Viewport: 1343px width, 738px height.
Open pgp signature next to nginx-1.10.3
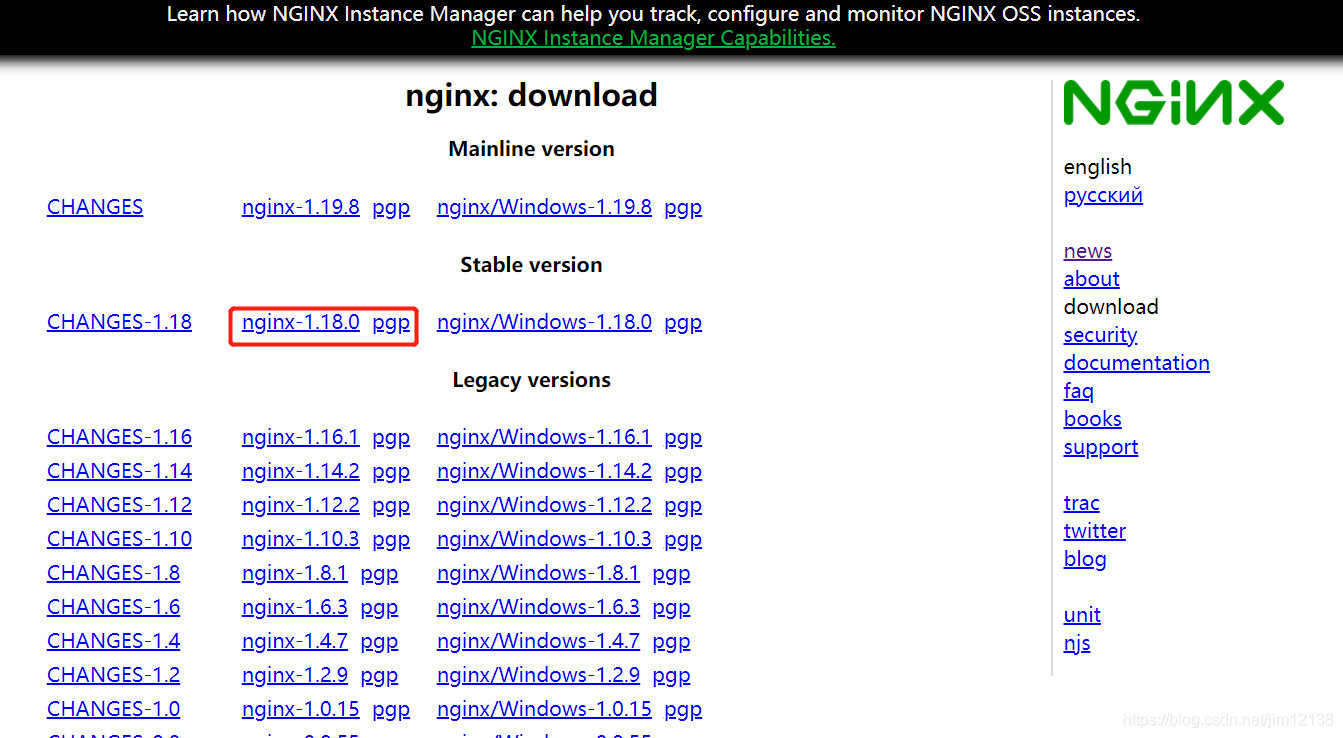391,540
